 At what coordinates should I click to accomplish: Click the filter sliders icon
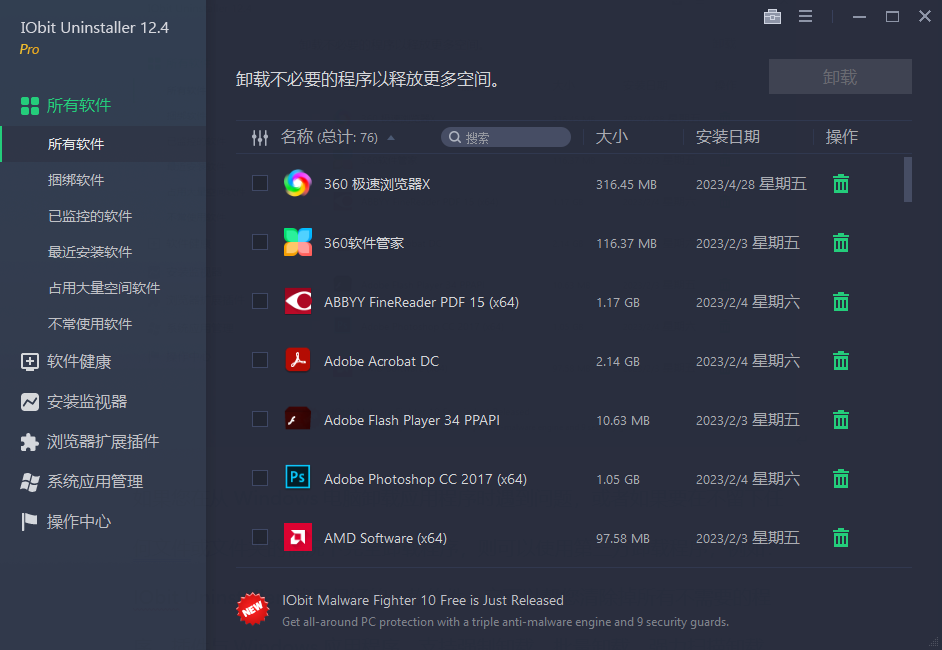point(260,138)
